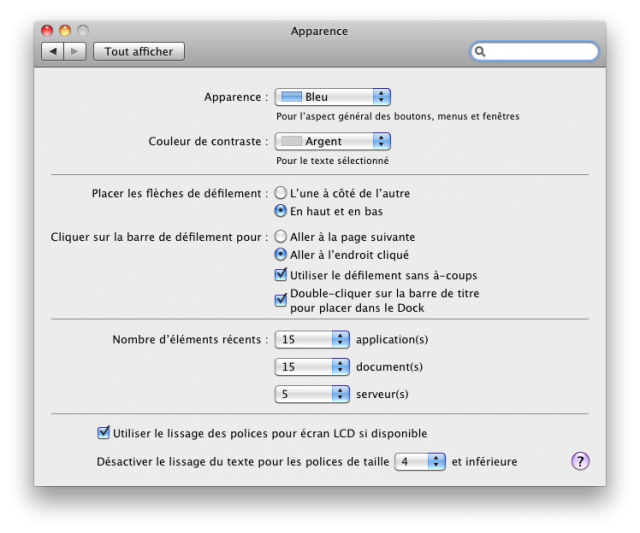Close the Apparence window with red button

pos(47,31)
